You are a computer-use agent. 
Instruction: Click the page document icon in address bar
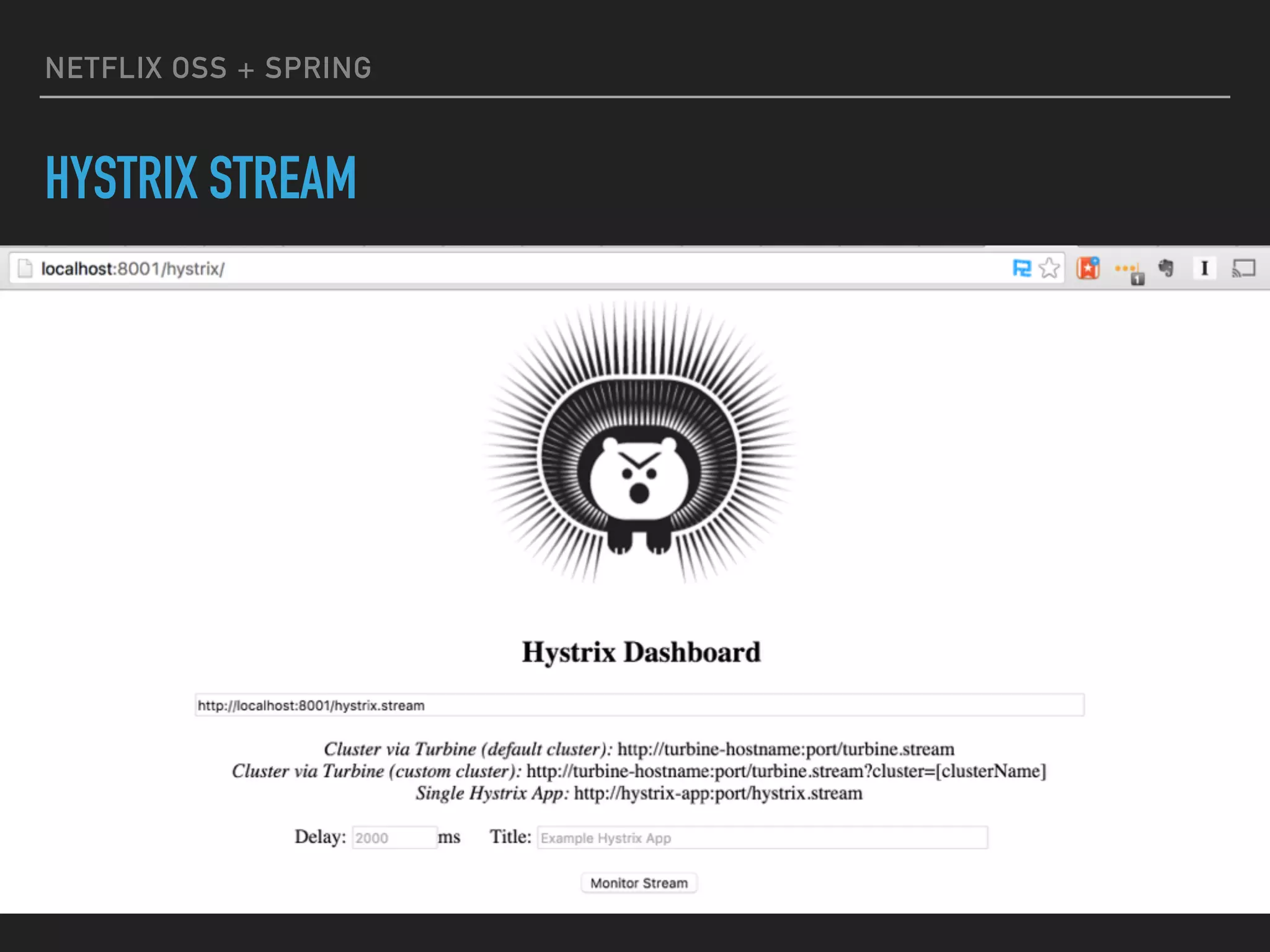click(x=25, y=268)
